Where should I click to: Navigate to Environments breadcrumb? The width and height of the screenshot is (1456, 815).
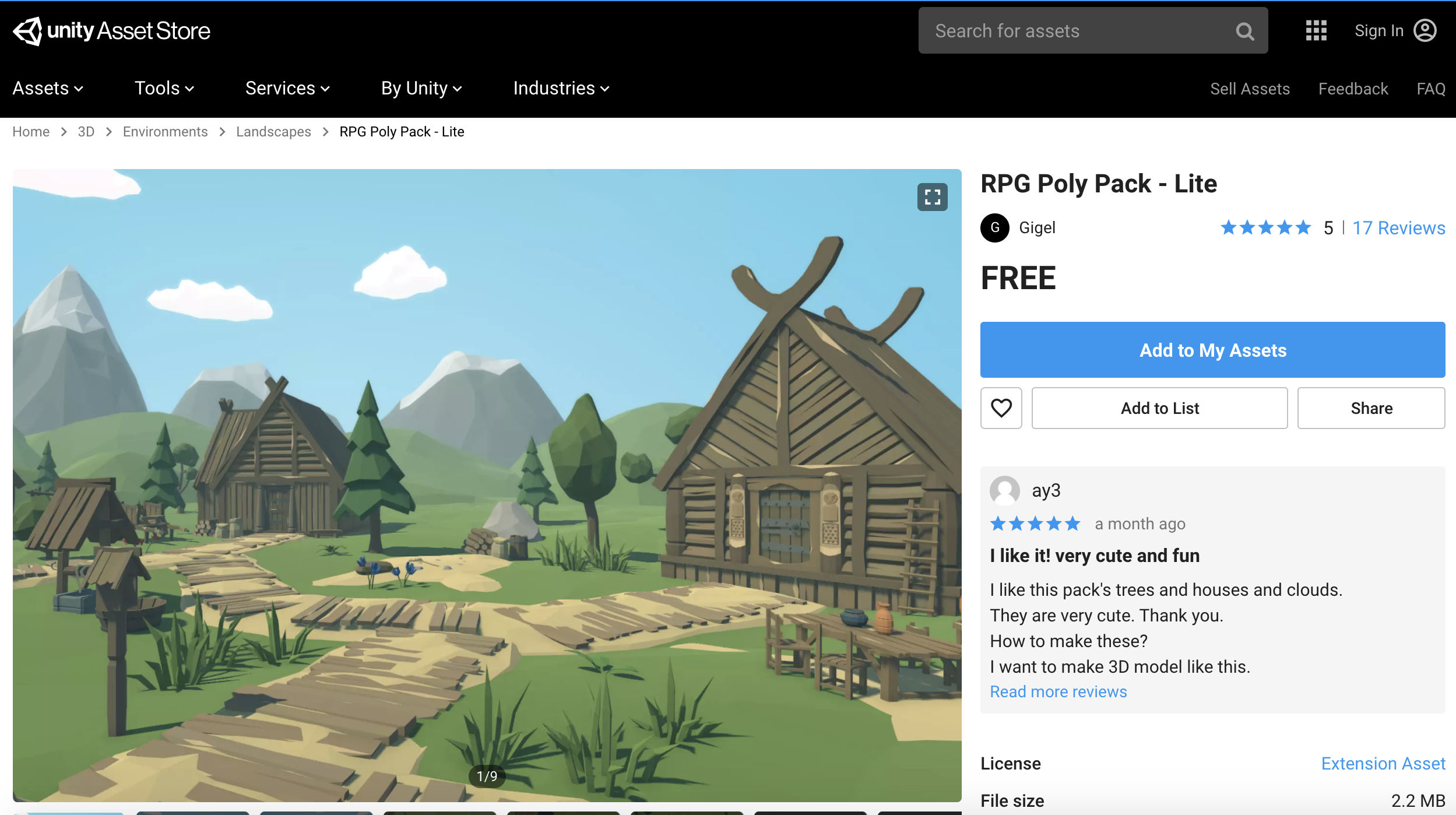click(165, 132)
